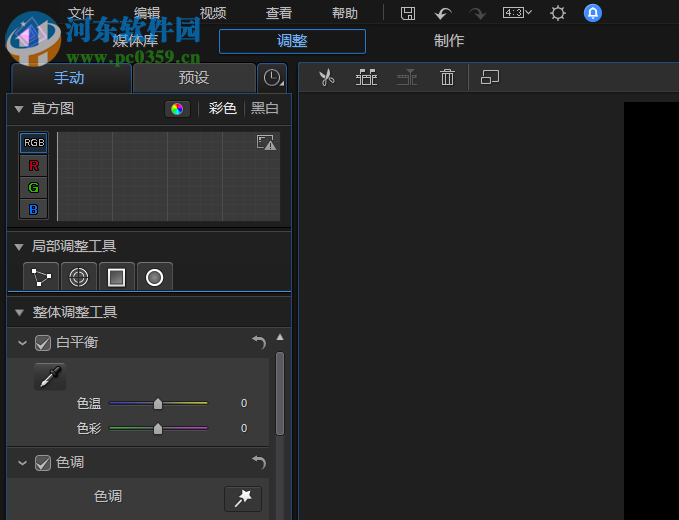Click the histogram warning image icon
This screenshot has height=520, width=679.
[266, 142]
